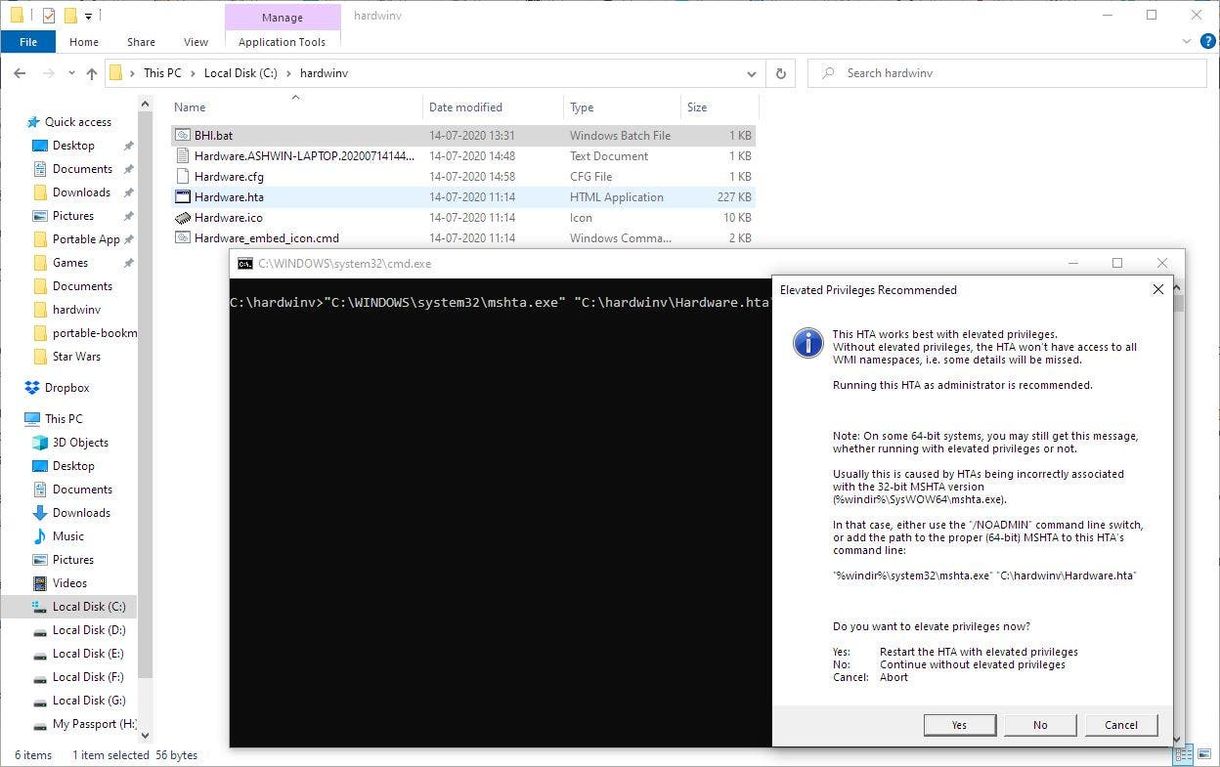The width and height of the screenshot is (1220, 767).
Task: Open Quick access in the sidebar
Action: [78, 122]
